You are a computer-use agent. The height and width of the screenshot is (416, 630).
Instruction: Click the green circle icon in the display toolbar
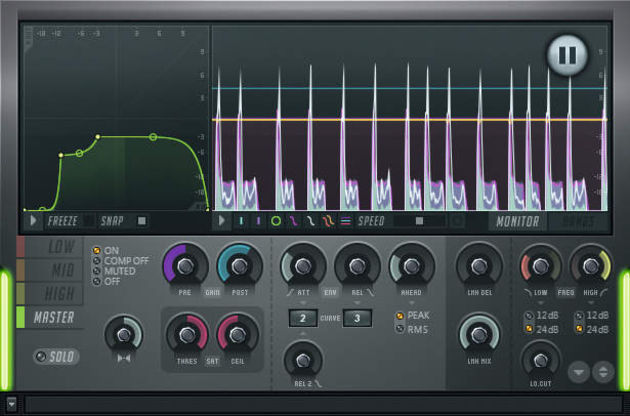(x=276, y=221)
